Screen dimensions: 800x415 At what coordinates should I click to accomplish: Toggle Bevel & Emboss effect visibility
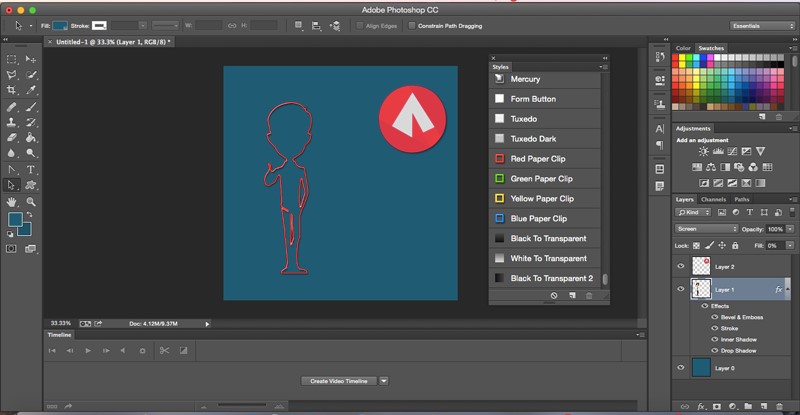coord(715,317)
